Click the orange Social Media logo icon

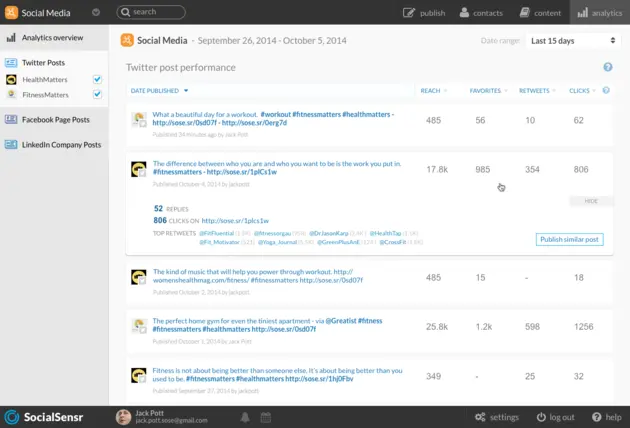pos(11,12)
